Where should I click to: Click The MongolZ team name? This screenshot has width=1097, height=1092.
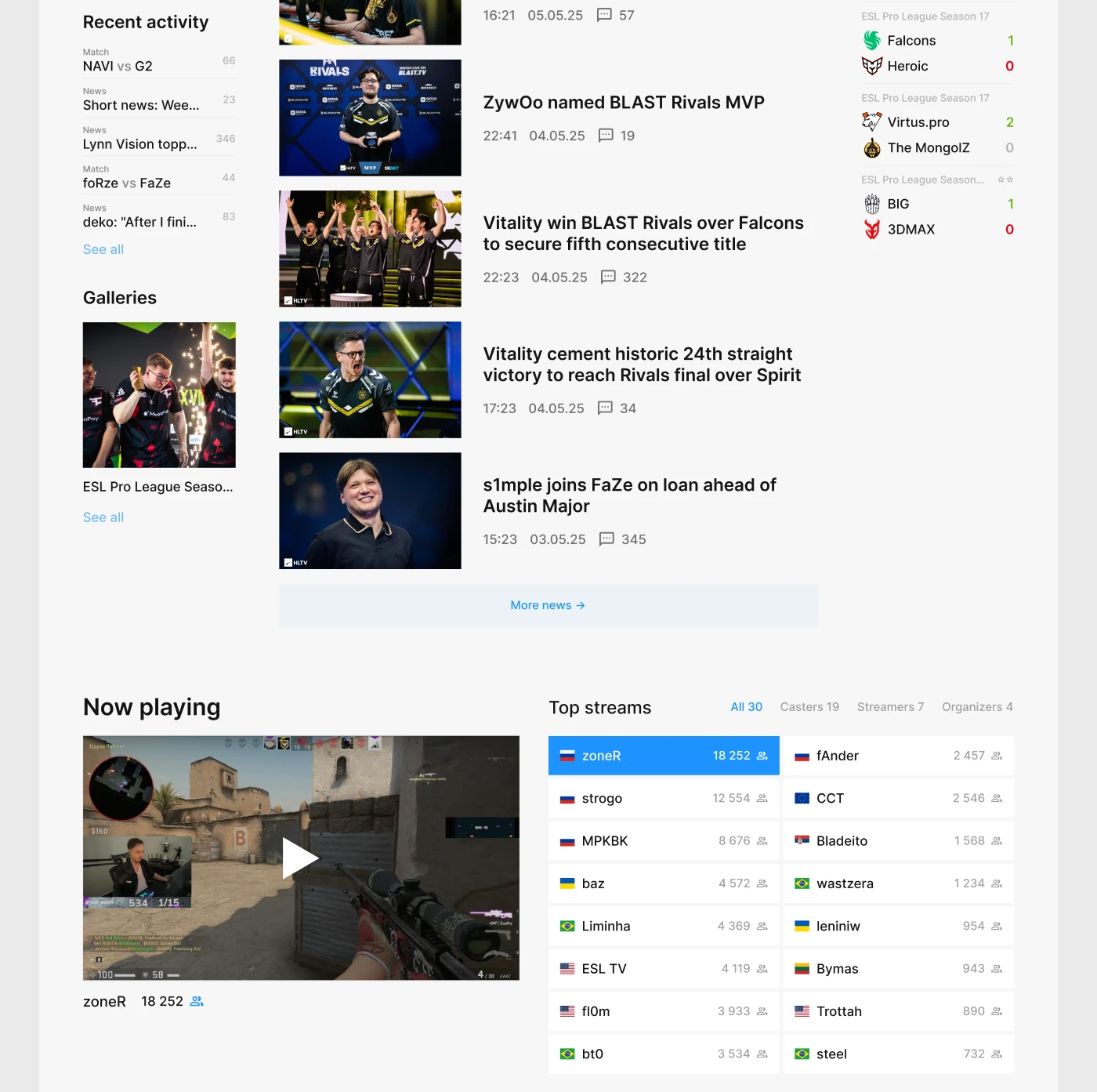(x=929, y=147)
